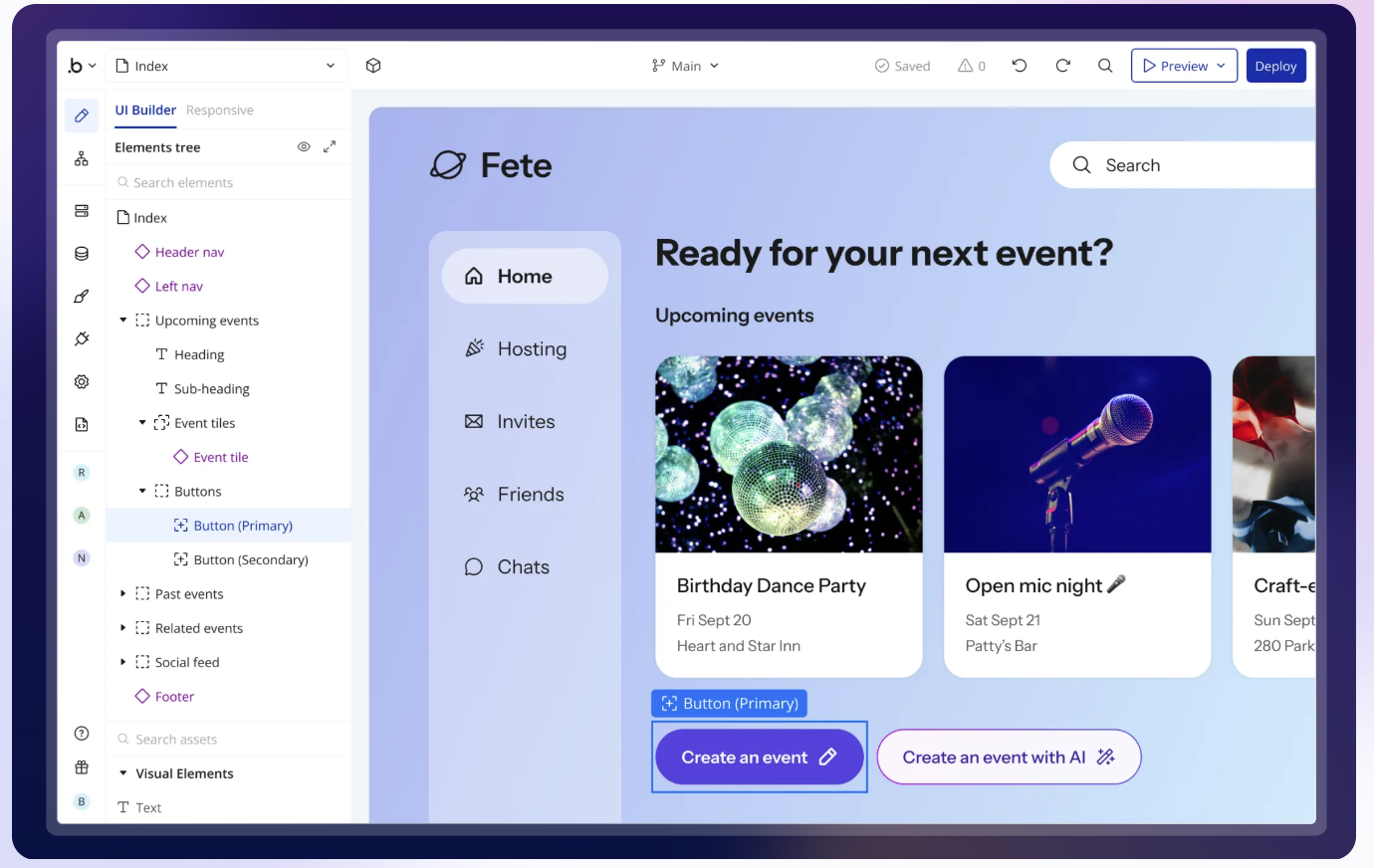Collapse the Upcoming events group arrow
This screenshot has width=1374, height=868.
tap(123, 321)
